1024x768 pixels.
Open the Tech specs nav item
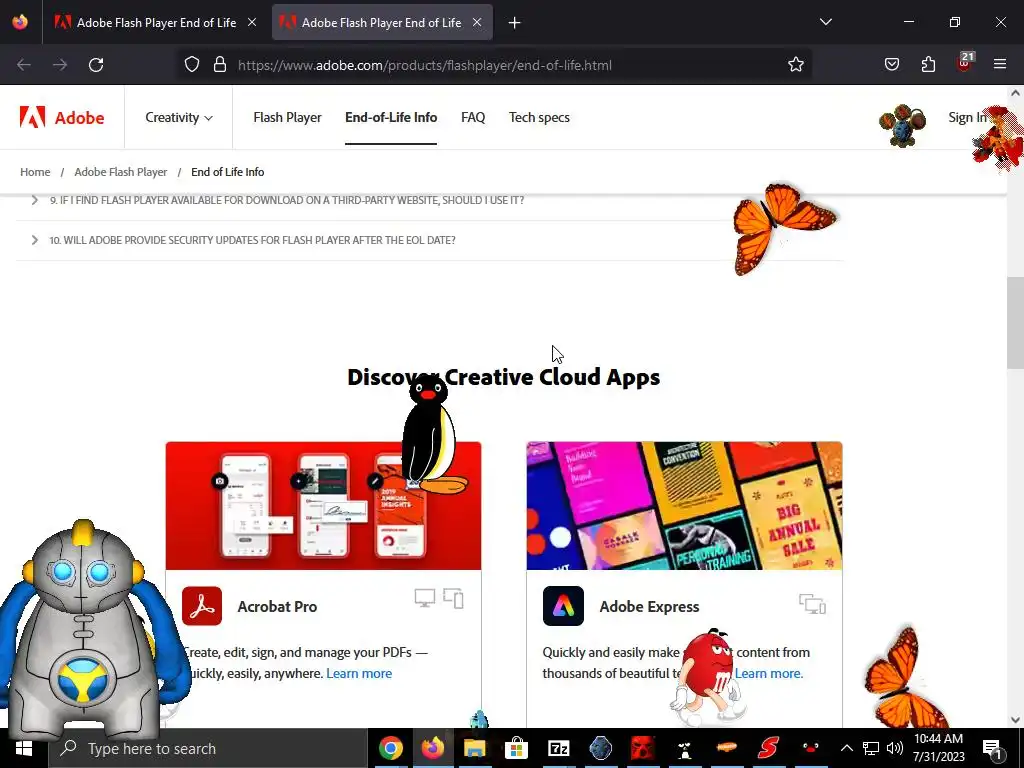point(539,118)
